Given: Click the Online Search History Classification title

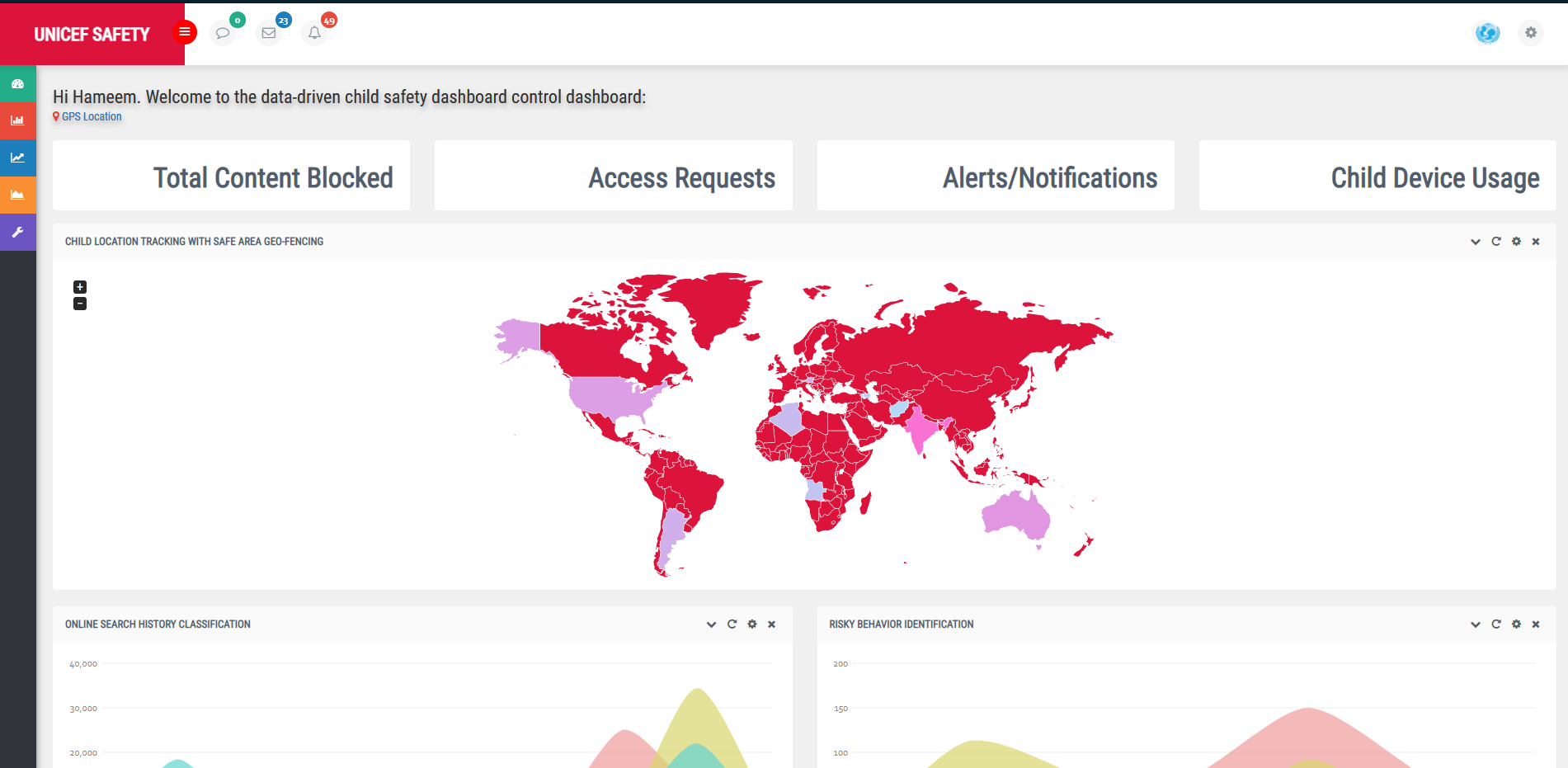Looking at the screenshot, I should click(158, 624).
